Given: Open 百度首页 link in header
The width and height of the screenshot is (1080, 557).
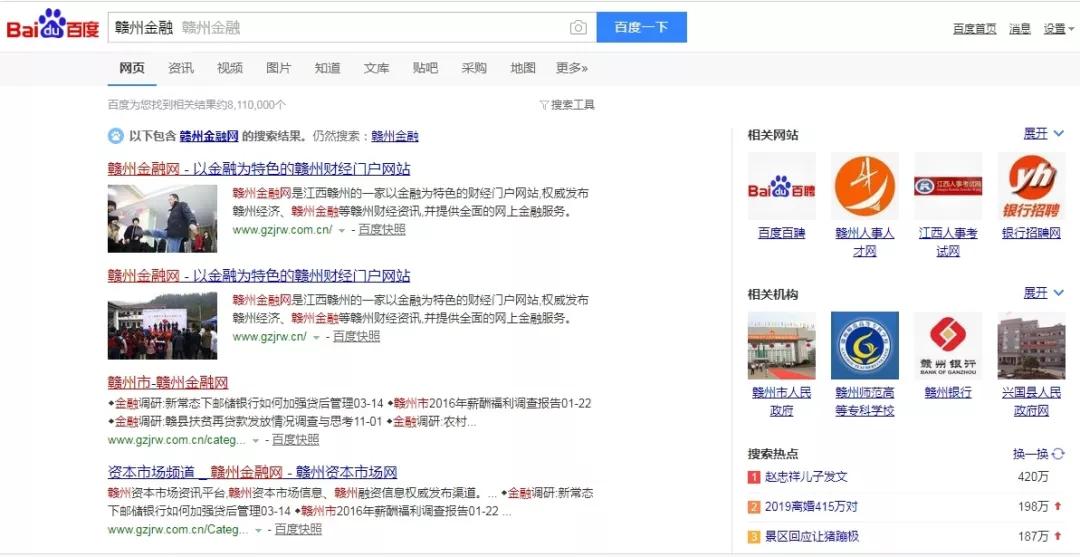Looking at the screenshot, I should click(x=974, y=28).
